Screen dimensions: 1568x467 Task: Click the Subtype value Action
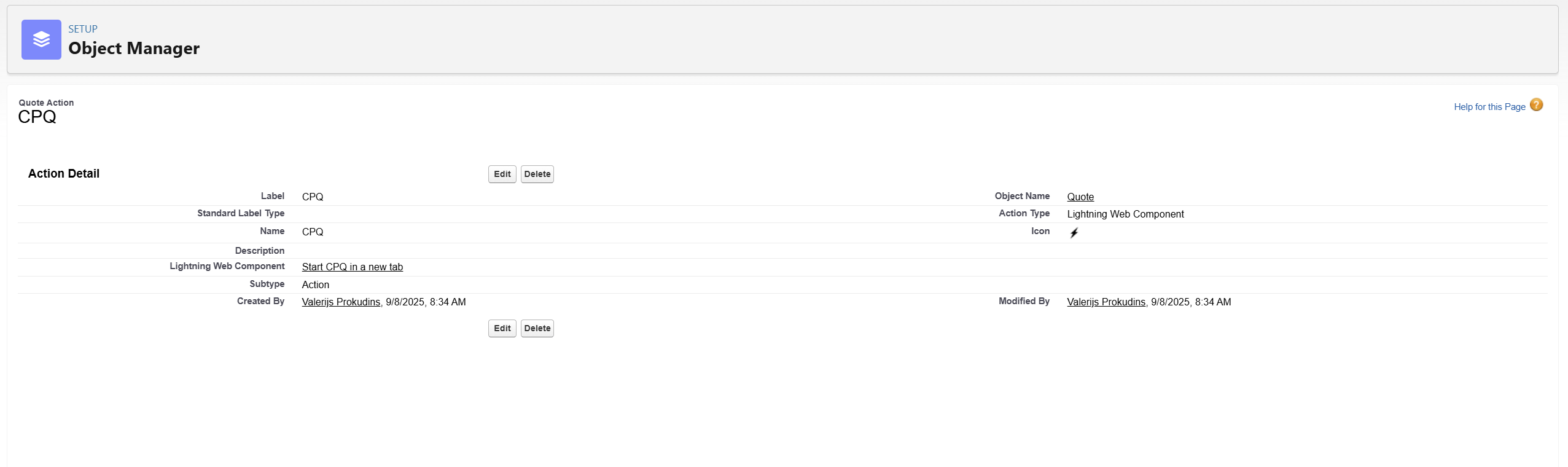316,285
